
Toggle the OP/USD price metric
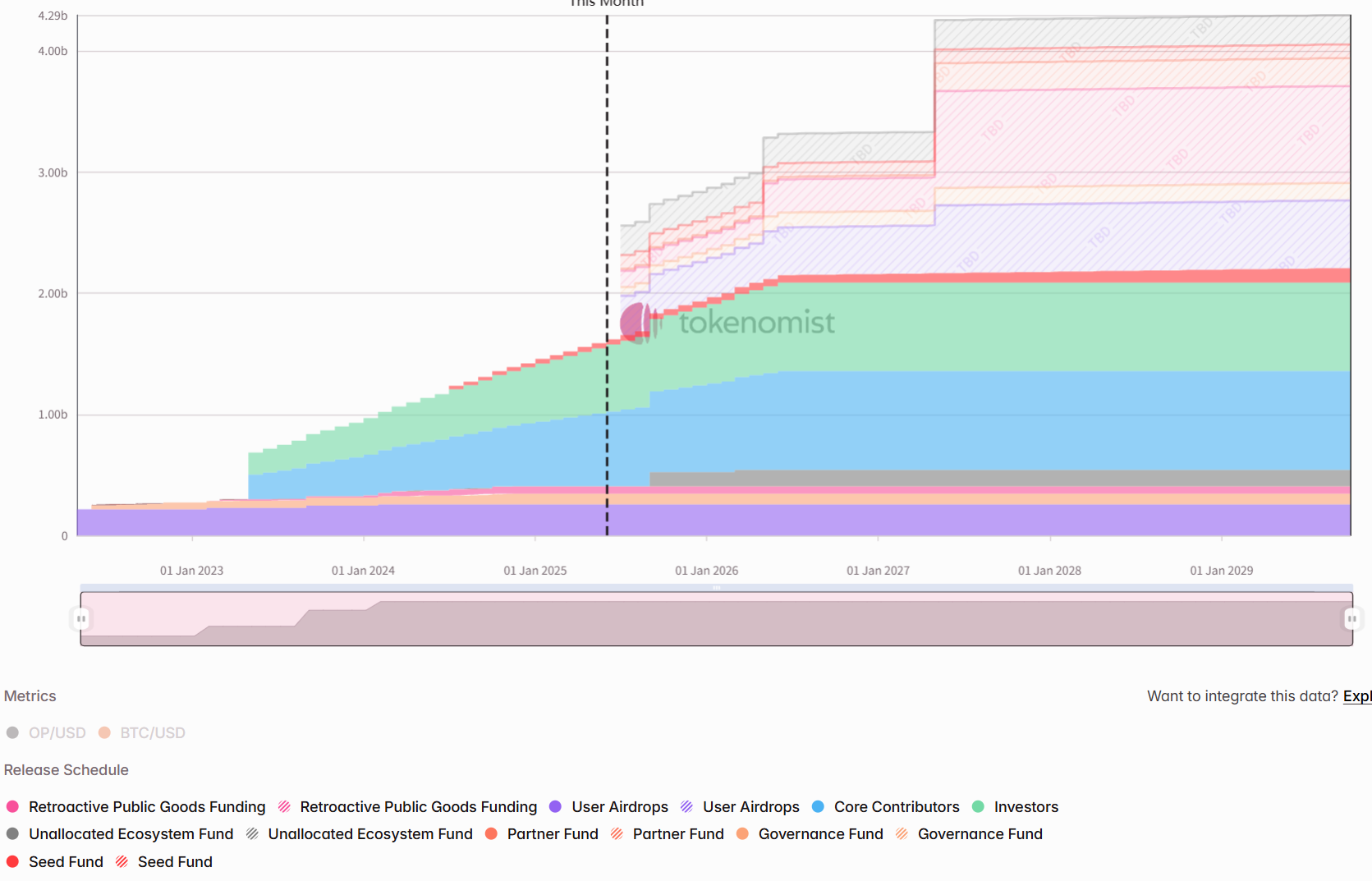pos(46,732)
